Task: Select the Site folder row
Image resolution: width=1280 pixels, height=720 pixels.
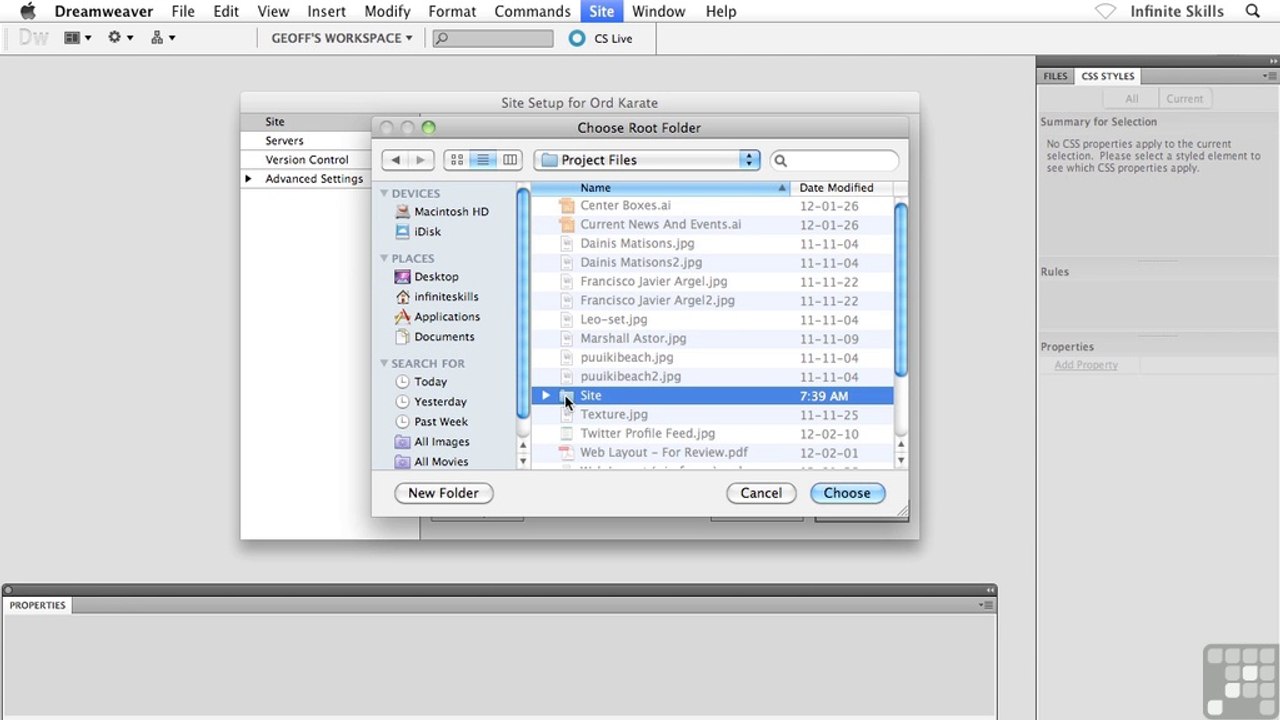Action: (712, 396)
